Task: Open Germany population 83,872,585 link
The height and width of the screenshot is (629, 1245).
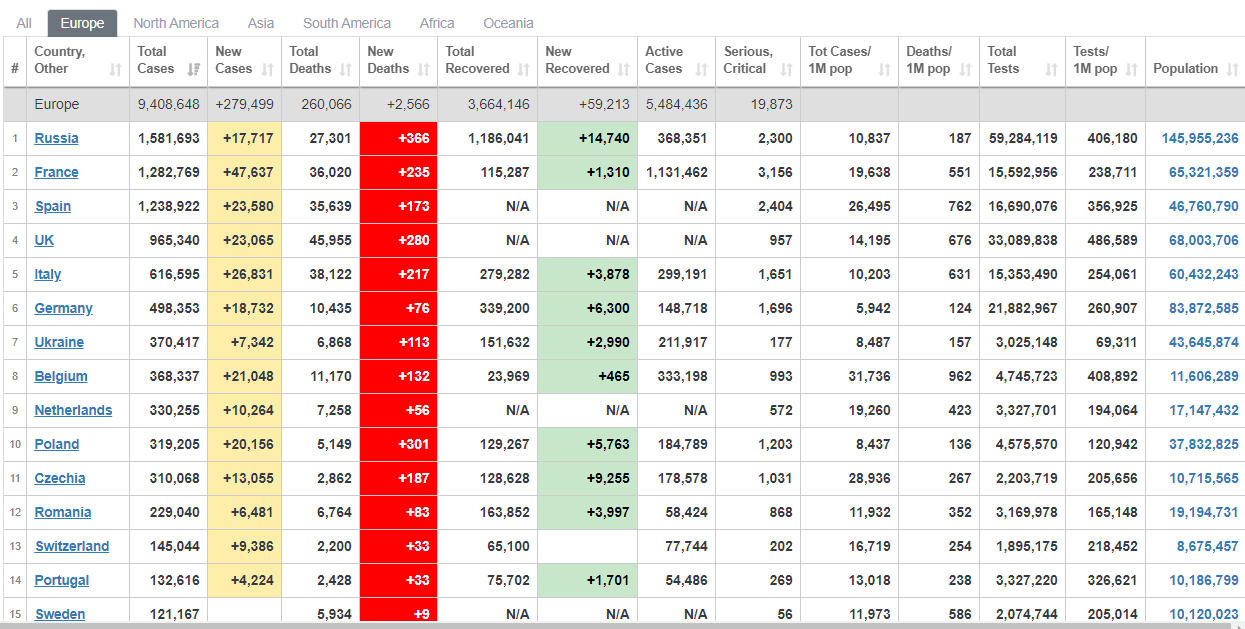Action: 1204,308
